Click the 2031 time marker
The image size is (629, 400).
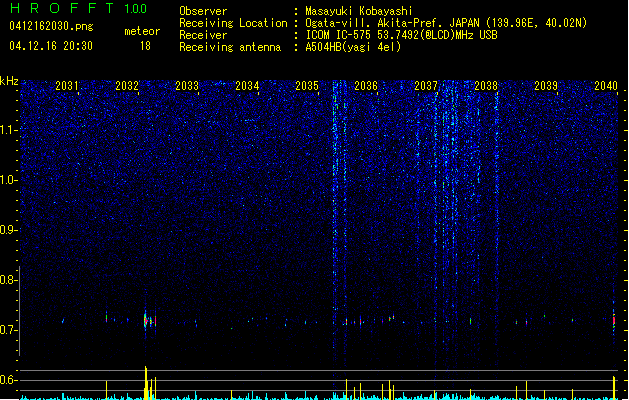click(67, 86)
